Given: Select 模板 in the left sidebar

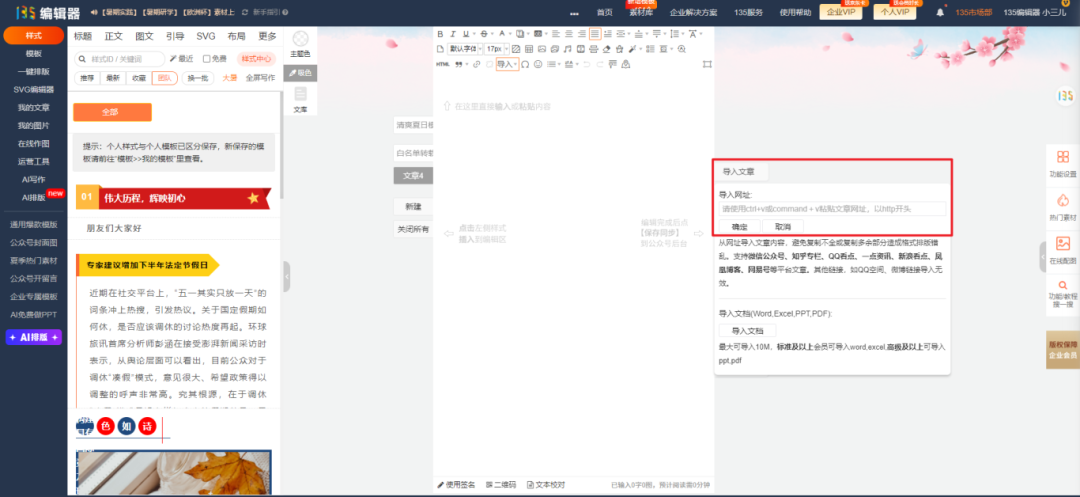Looking at the screenshot, I should [33, 53].
